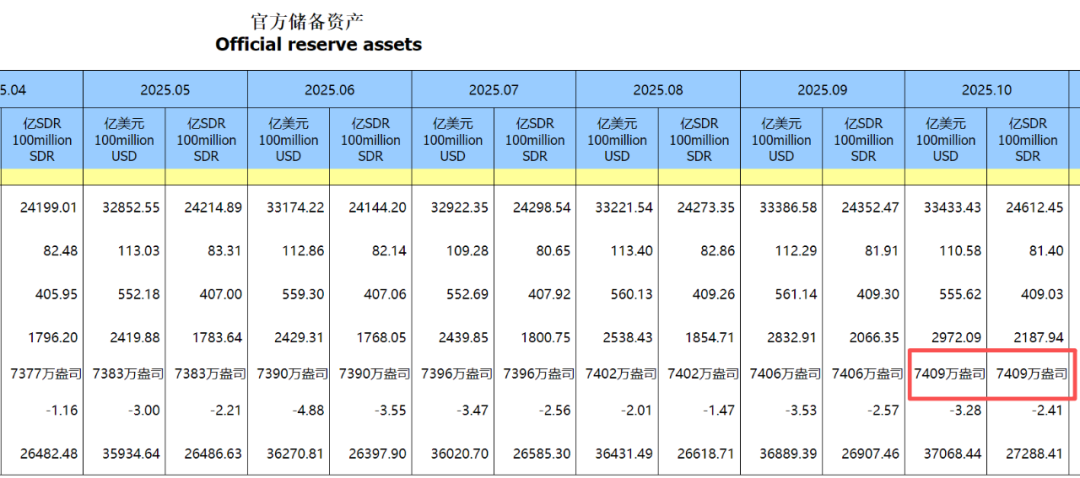1080x478 pixels.
Task: Click the 2972.09 cell
Action: [957, 337]
